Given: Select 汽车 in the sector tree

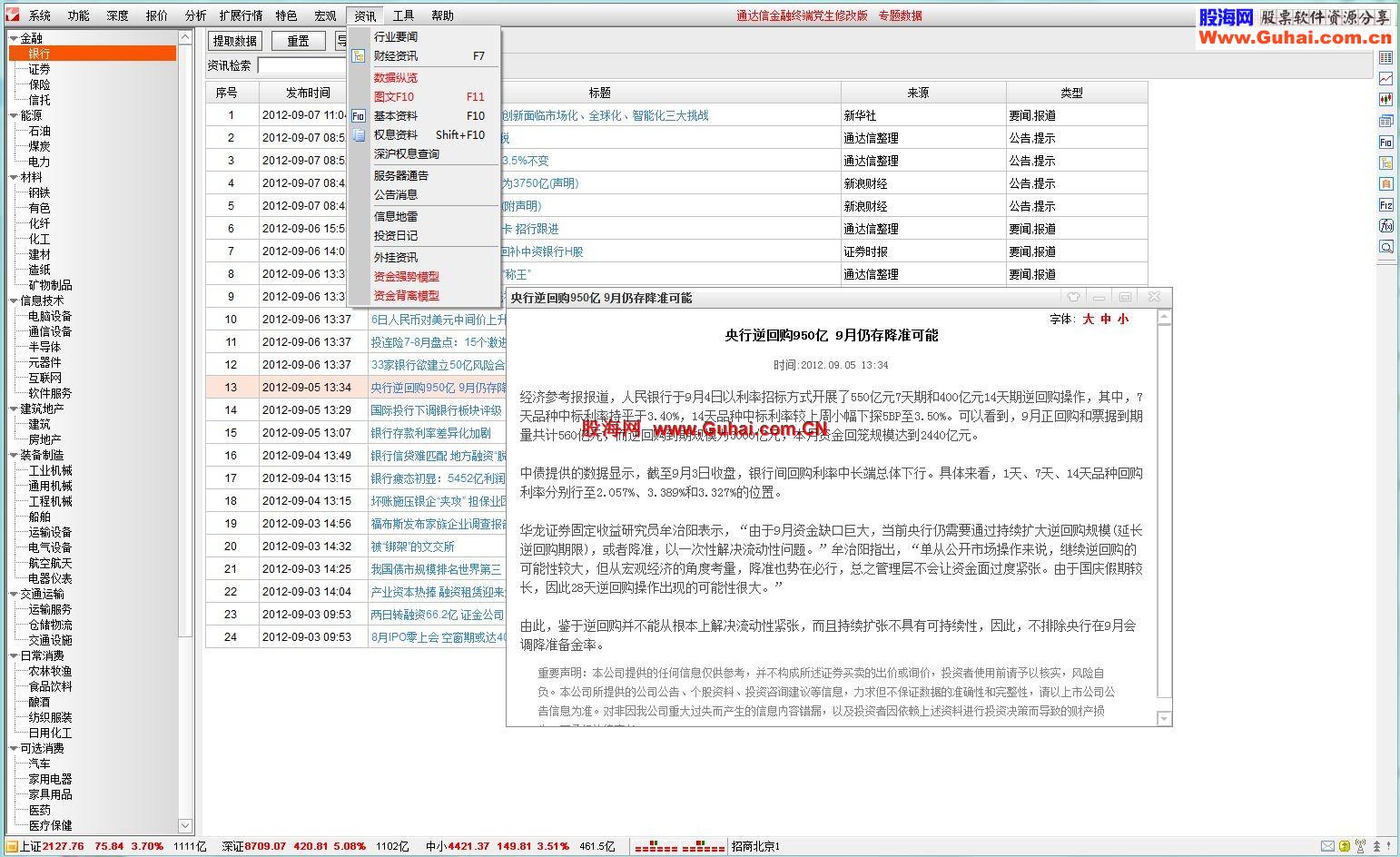Looking at the screenshot, I should [39, 763].
